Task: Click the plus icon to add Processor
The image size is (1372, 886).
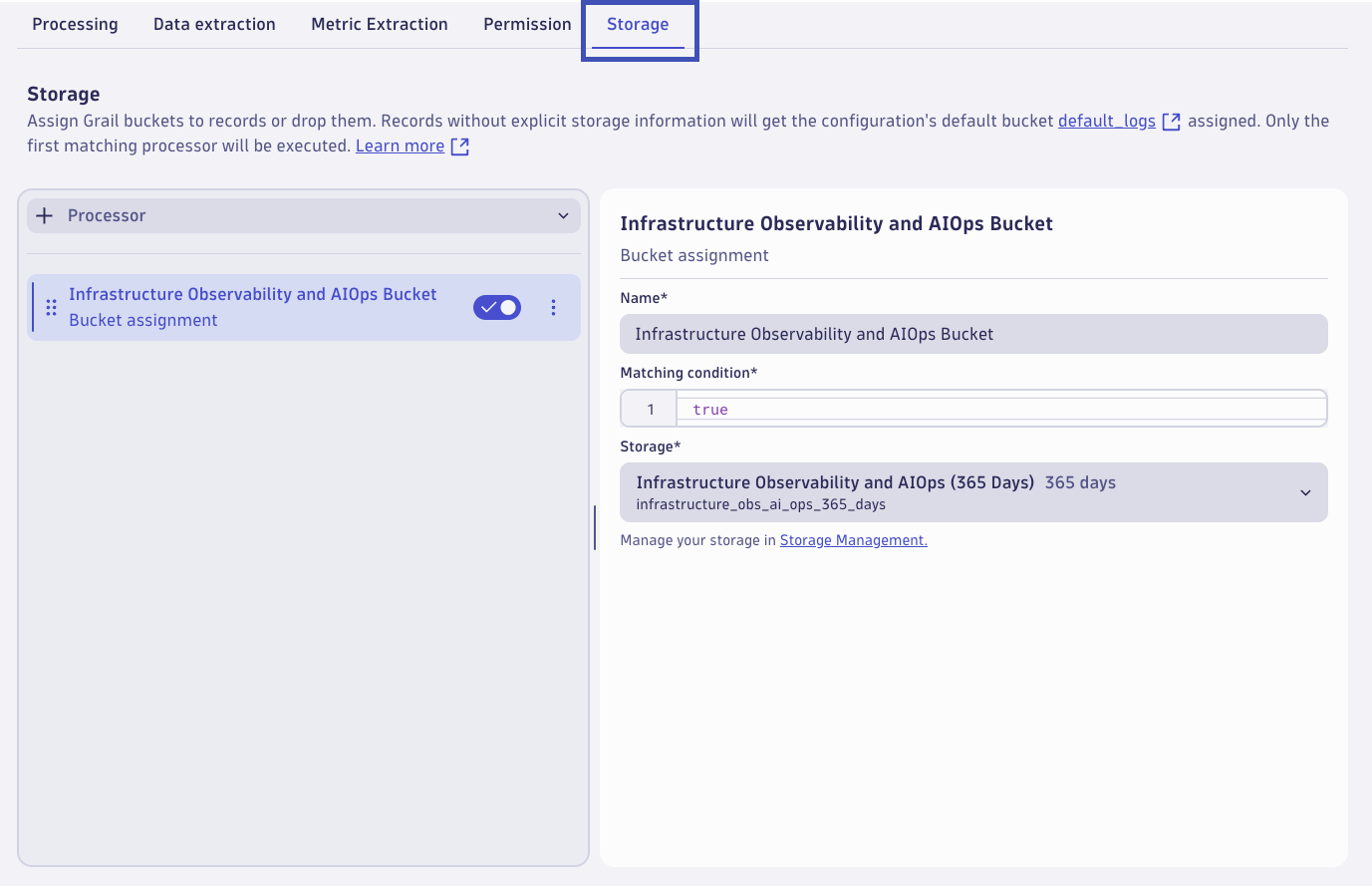Action: (45, 215)
